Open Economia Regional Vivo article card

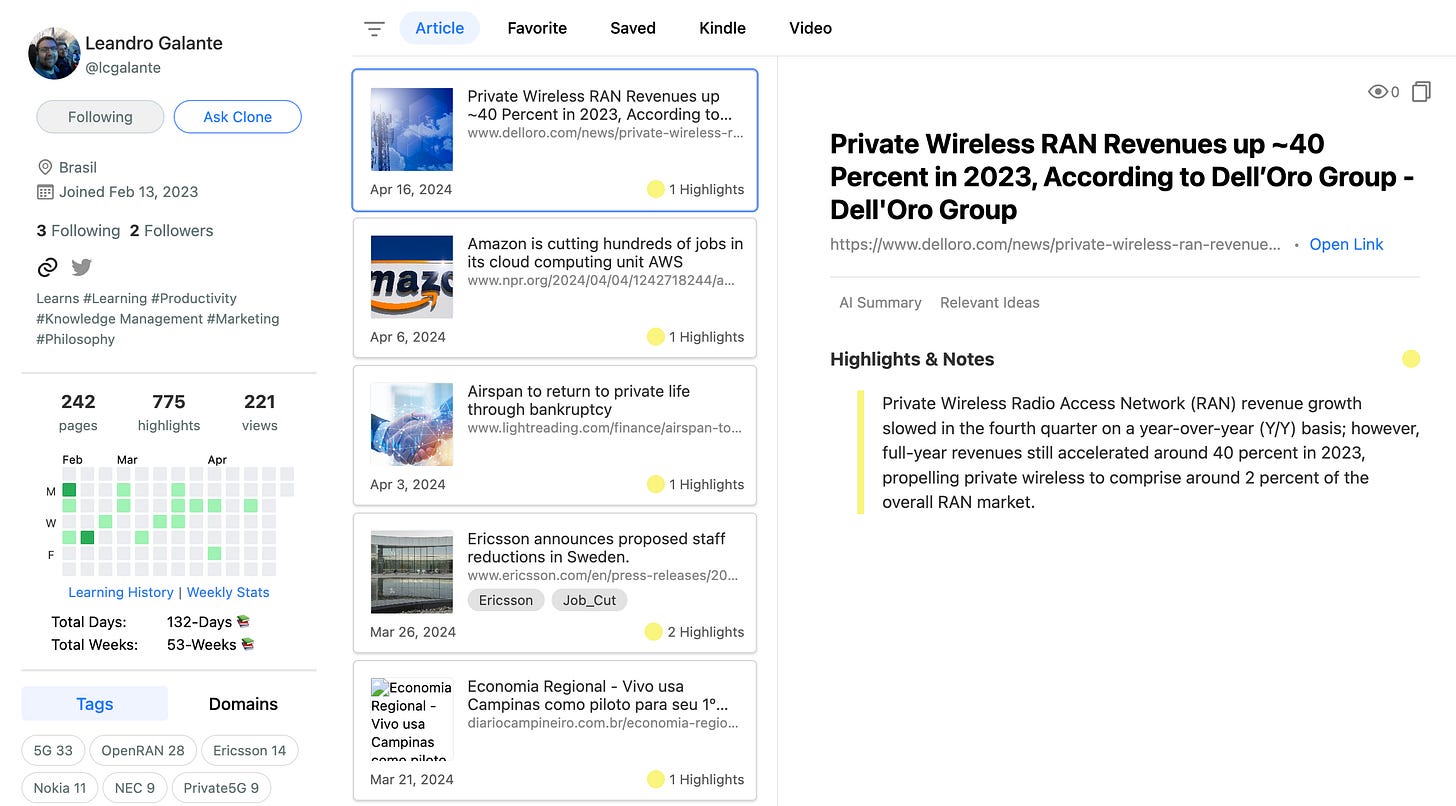555,730
